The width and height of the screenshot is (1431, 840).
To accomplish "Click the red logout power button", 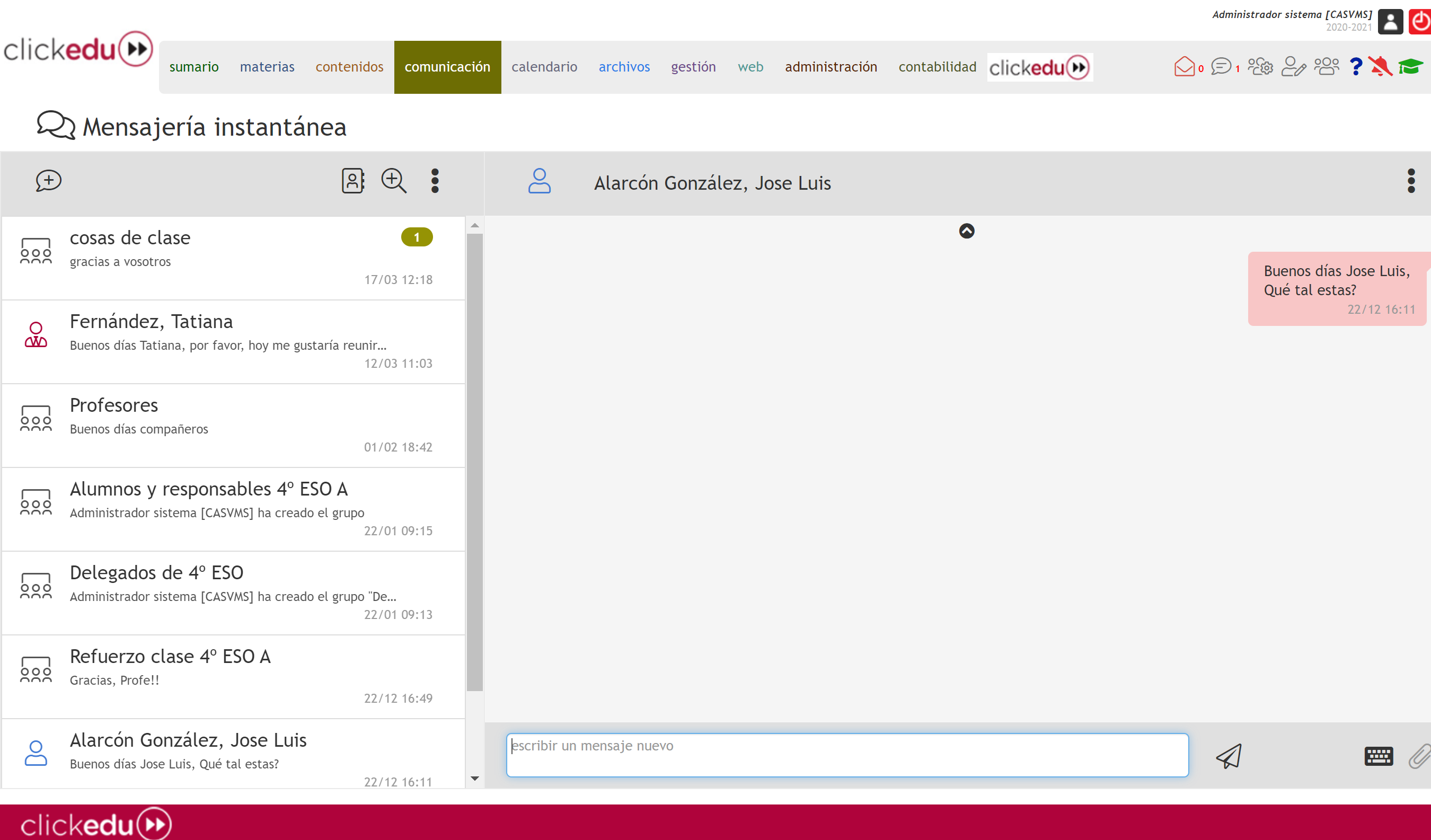I will pyautogui.click(x=1420, y=22).
